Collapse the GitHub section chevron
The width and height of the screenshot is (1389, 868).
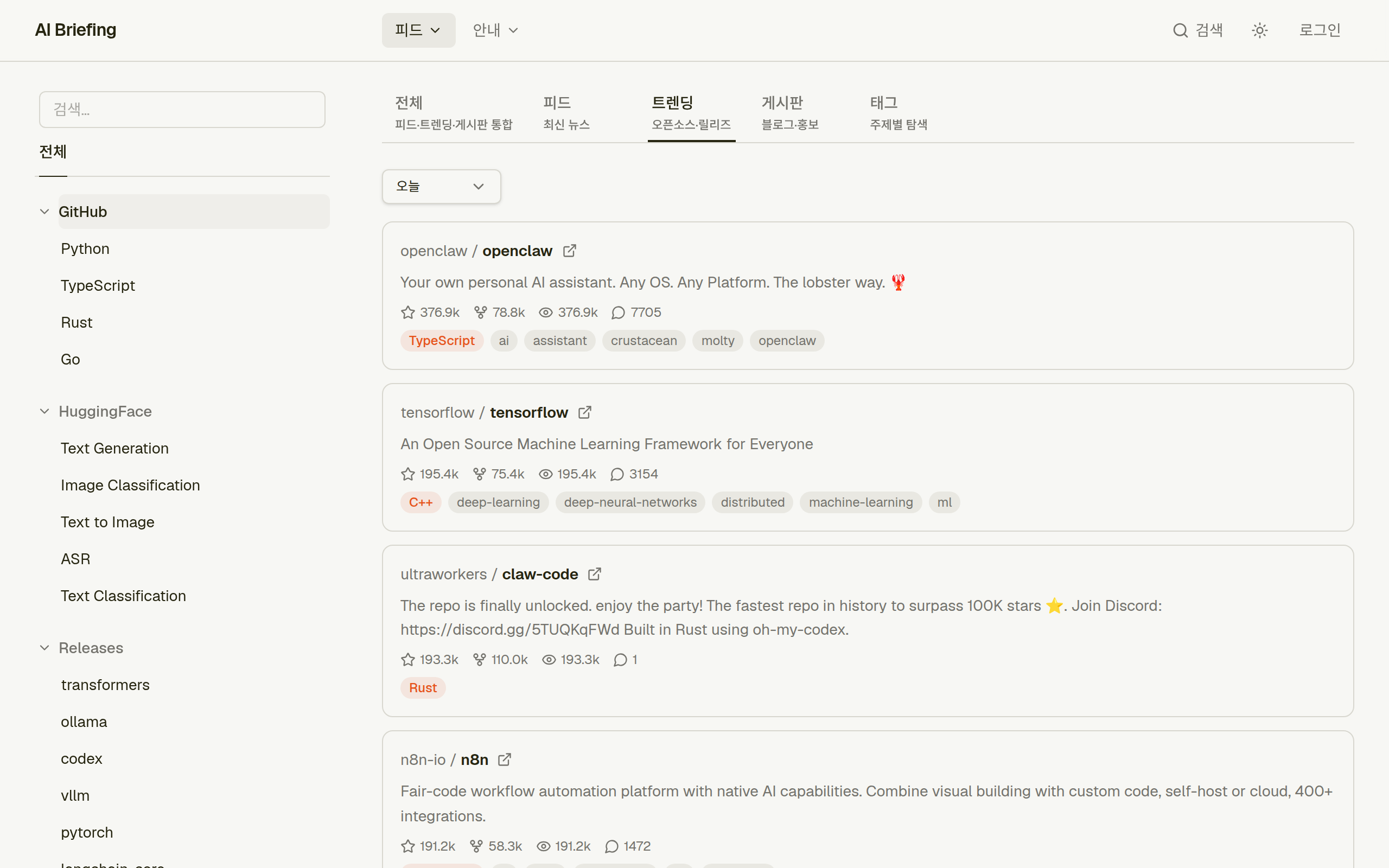point(44,212)
